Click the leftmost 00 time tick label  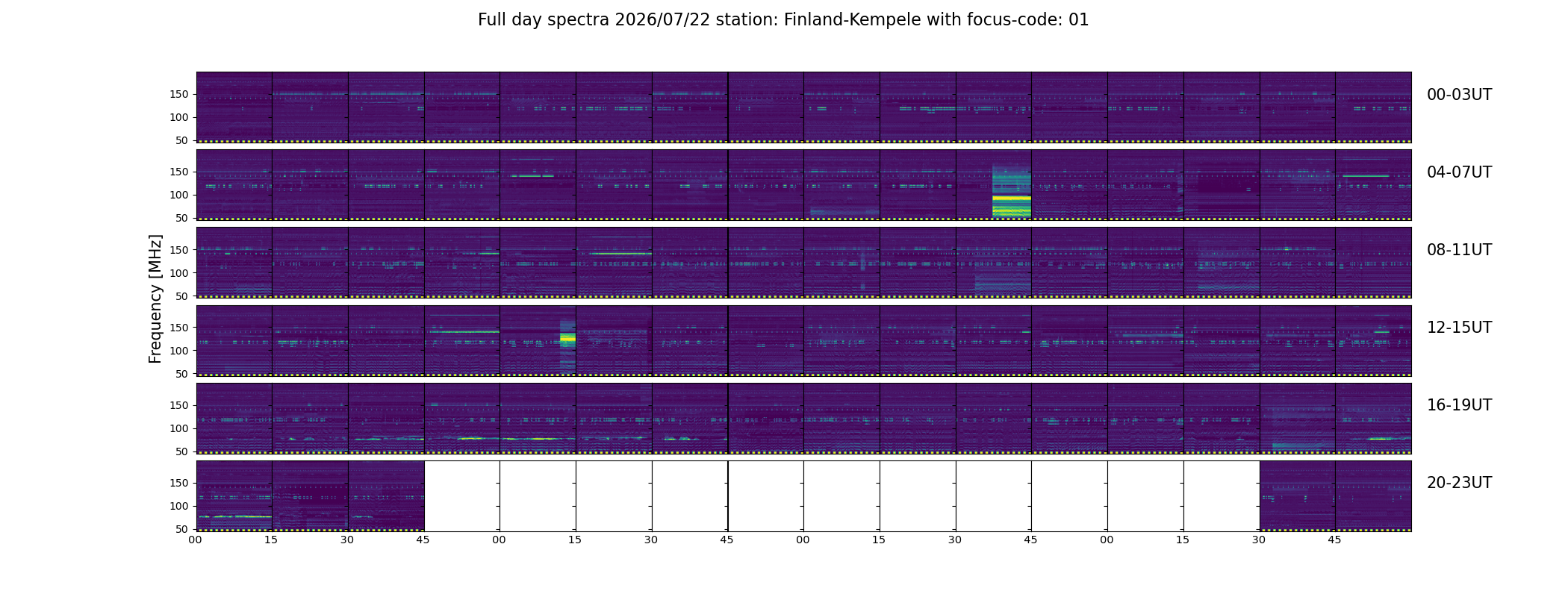(x=196, y=540)
